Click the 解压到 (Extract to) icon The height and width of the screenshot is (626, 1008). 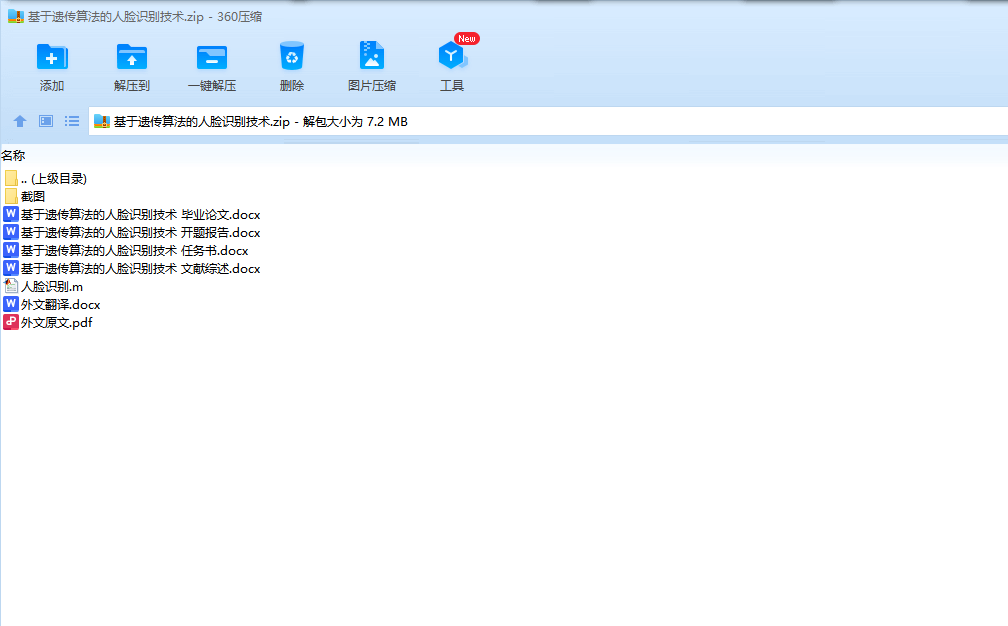[132, 57]
